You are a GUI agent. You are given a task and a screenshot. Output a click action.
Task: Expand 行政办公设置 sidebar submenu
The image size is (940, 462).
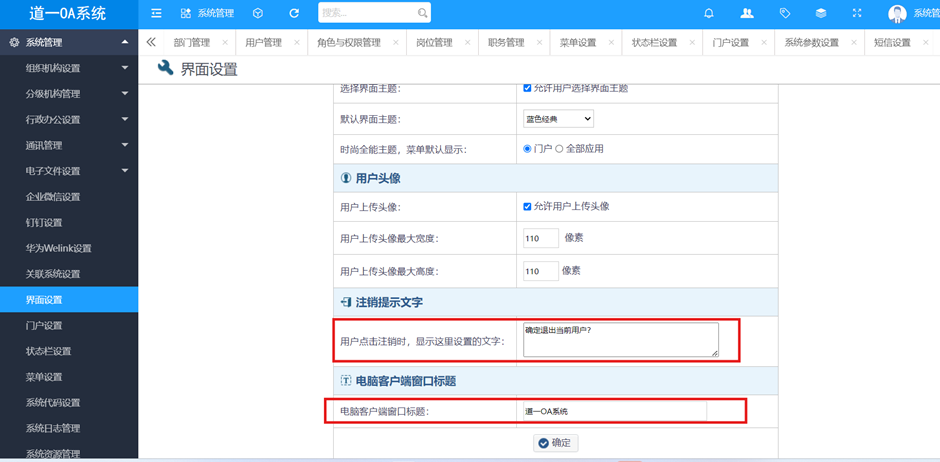pos(125,119)
